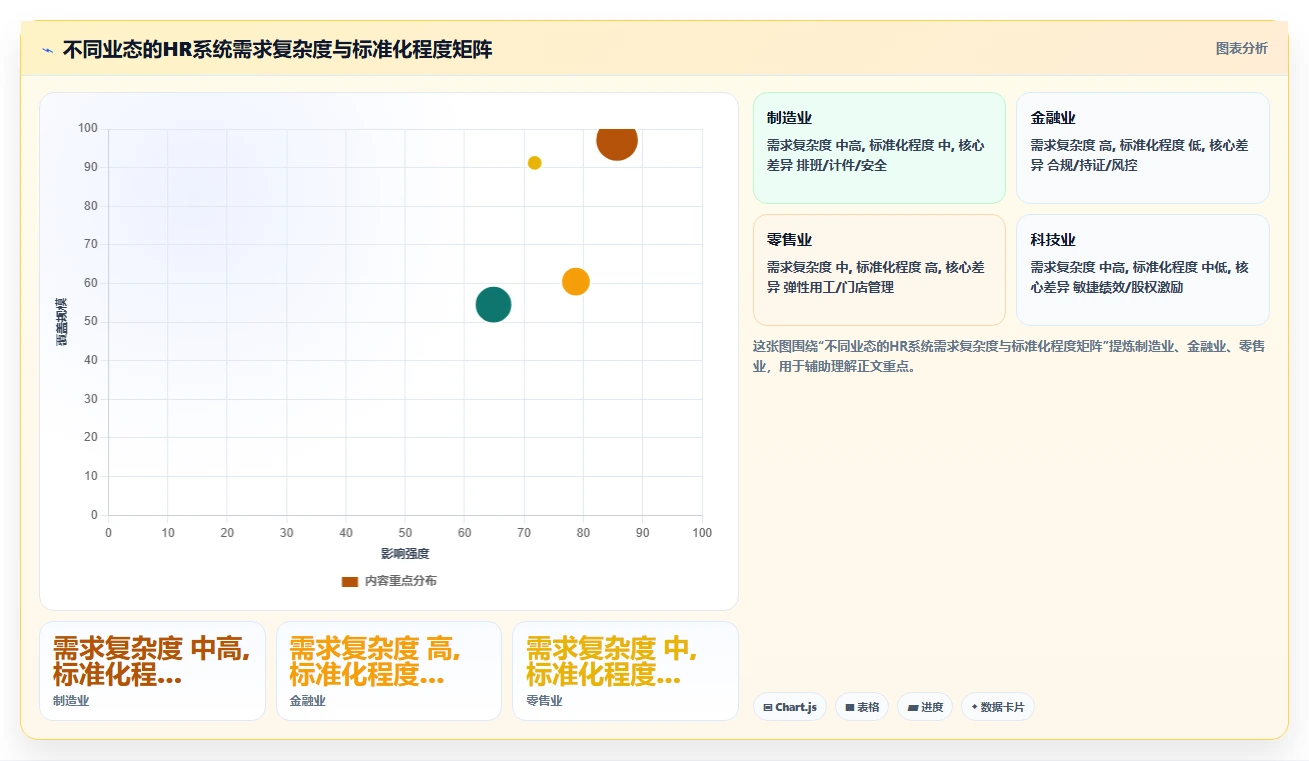The image size is (1309, 761).
Task: Click the 影响强度 x-axis title
Action: click(x=405, y=554)
